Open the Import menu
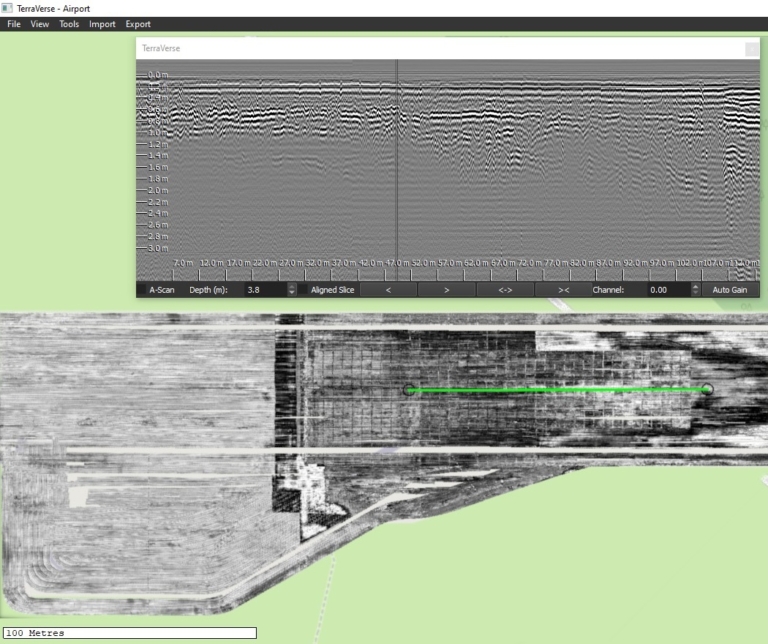The height and width of the screenshot is (644, 768). pyautogui.click(x=102, y=24)
